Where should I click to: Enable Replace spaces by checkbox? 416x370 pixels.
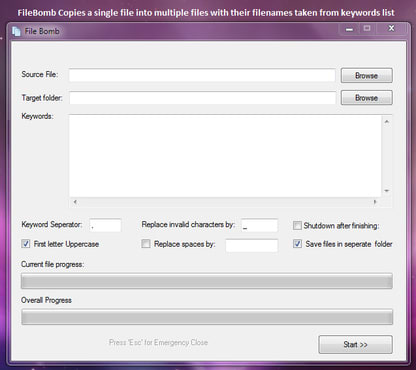[x=146, y=244]
